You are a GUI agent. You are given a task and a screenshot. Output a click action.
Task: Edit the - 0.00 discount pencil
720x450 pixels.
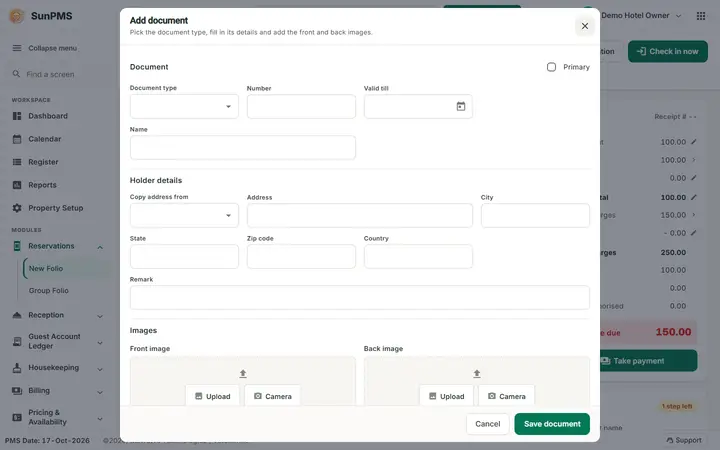694,233
